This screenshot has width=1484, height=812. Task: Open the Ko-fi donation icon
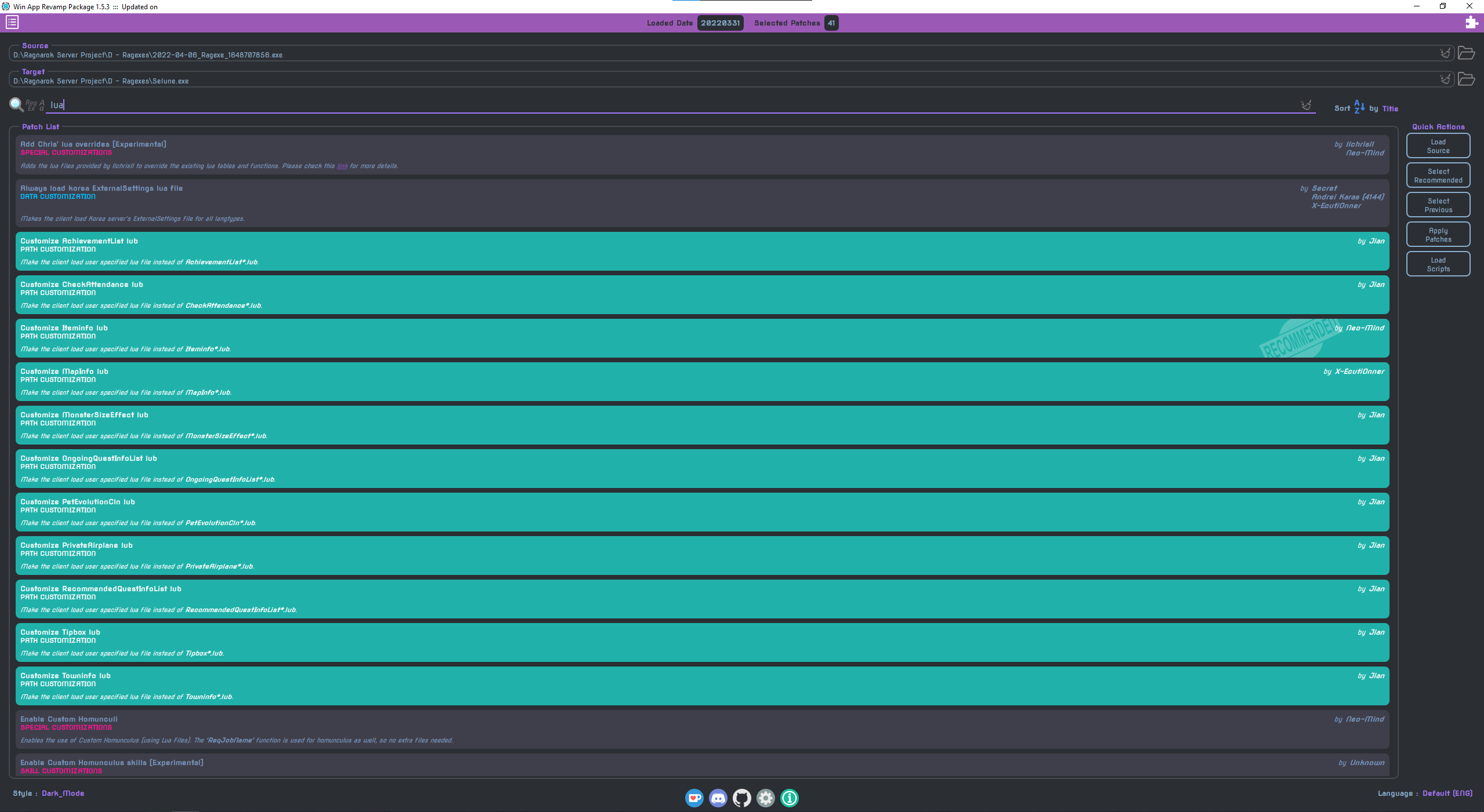pos(694,798)
